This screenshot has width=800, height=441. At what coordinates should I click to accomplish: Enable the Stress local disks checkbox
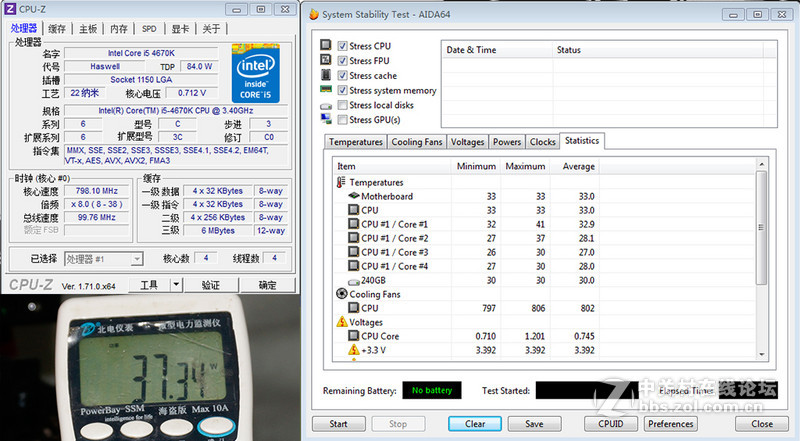tap(343, 105)
